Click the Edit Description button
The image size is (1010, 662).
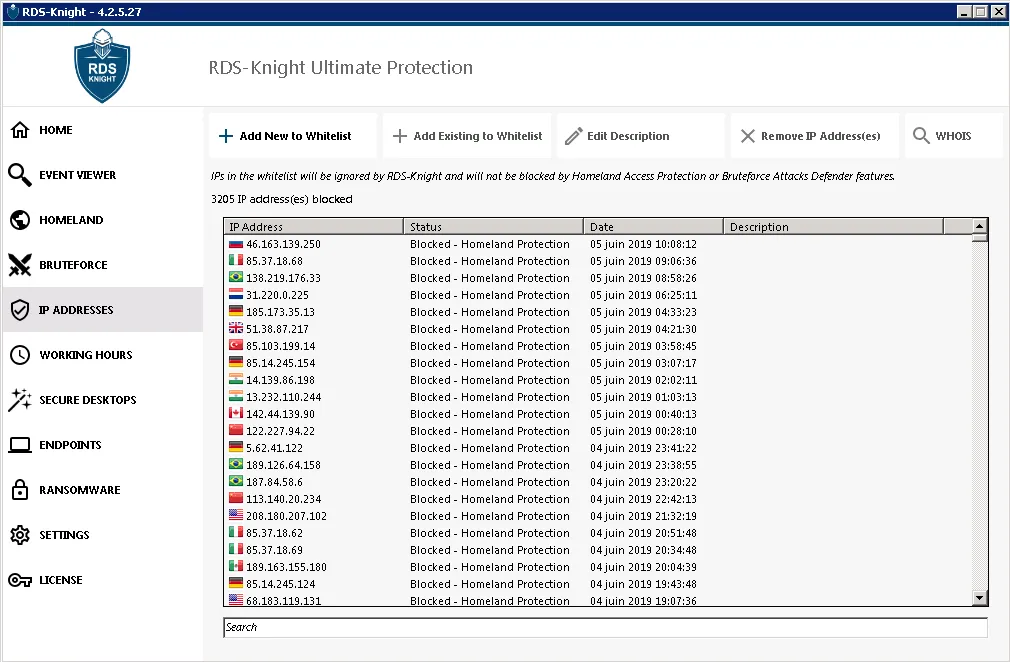[641, 136]
